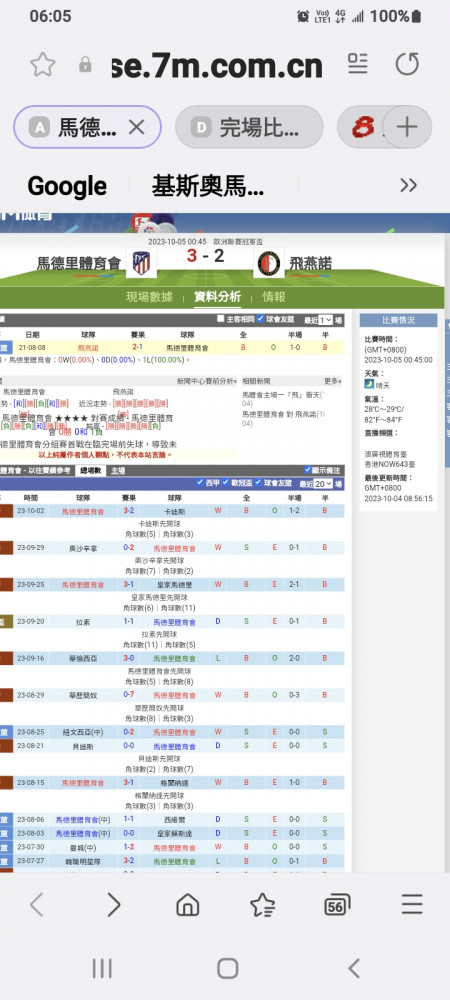This screenshot has height=1000, width=450.
Task: Expand more bookmarks with >> chevron
Action: 408,186
